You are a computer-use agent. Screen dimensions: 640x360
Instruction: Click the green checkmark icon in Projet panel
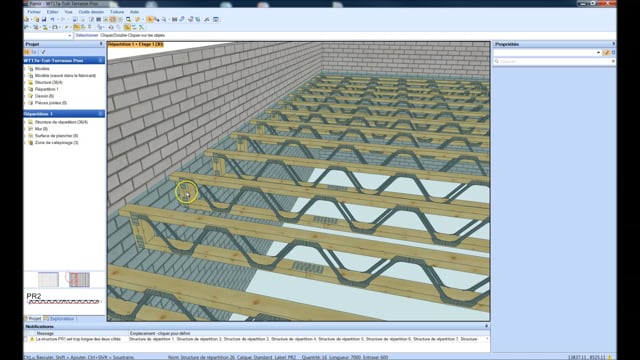pos(43,52)
